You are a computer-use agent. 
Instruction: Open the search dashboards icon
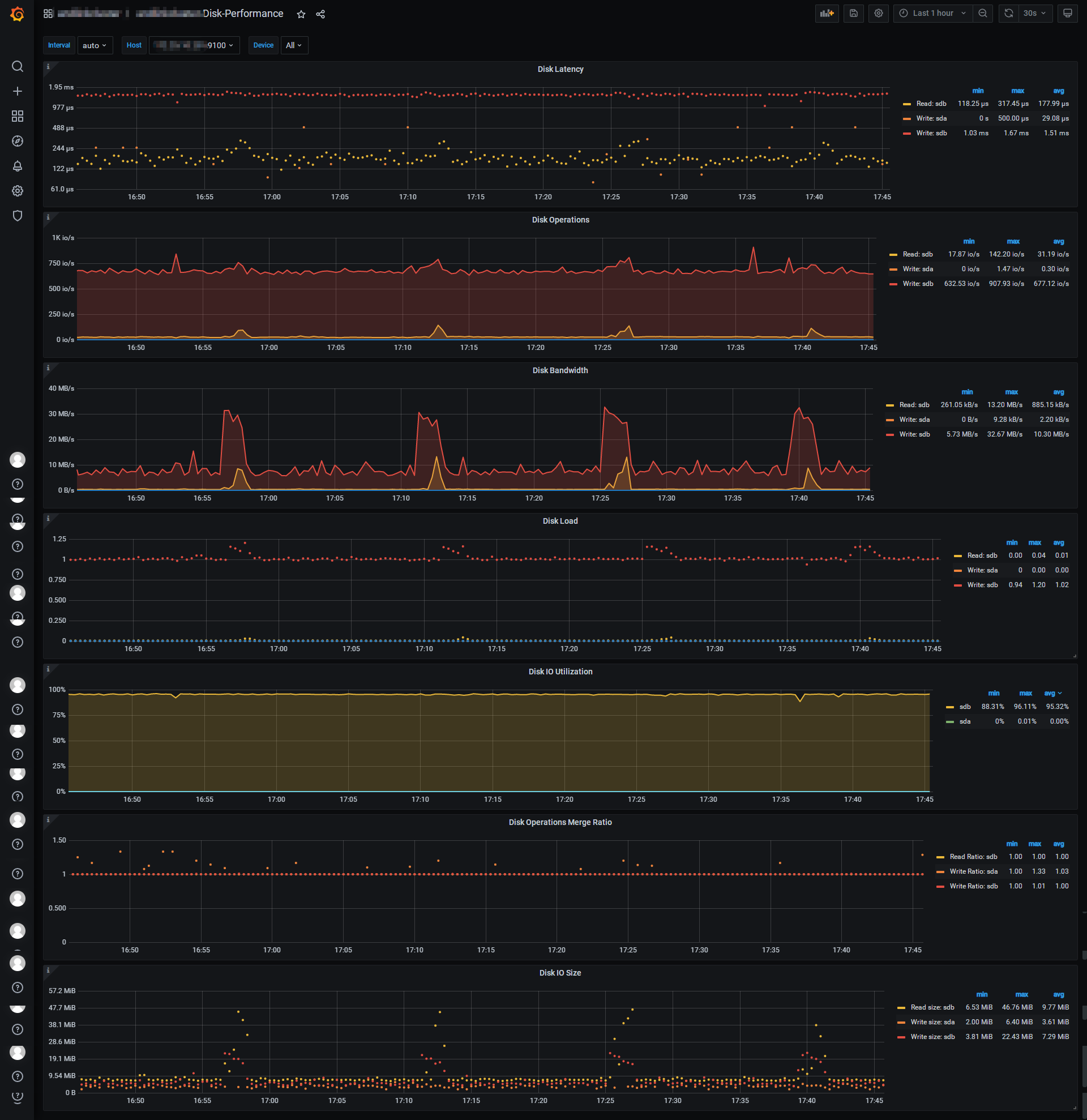[x=18, y=66]
